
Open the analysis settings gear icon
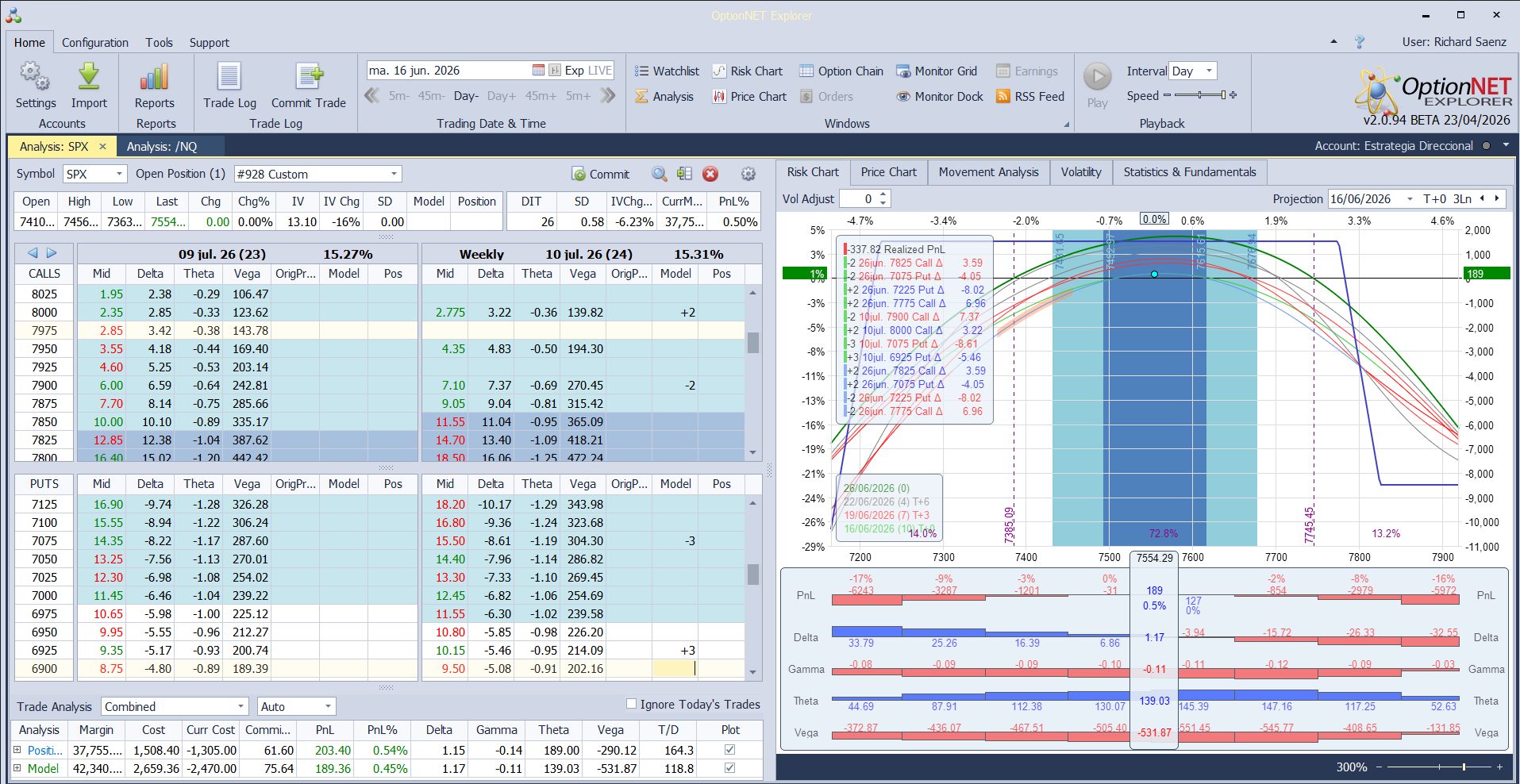coord(748,174)
